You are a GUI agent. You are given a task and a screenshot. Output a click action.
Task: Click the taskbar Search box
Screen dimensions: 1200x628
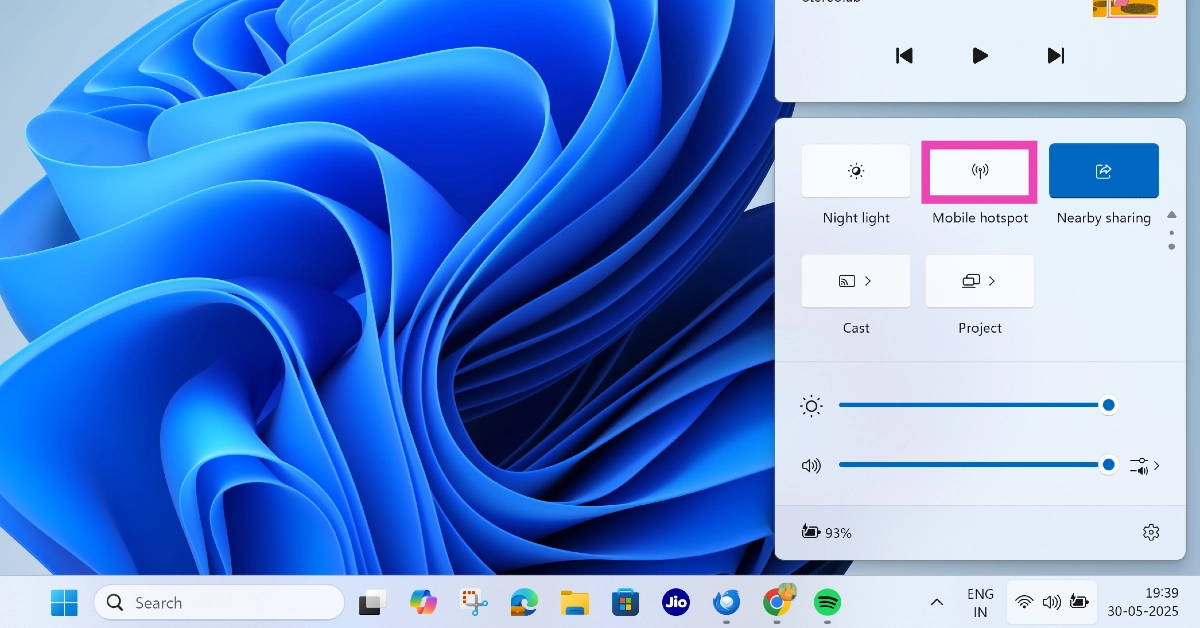[220, 602]
